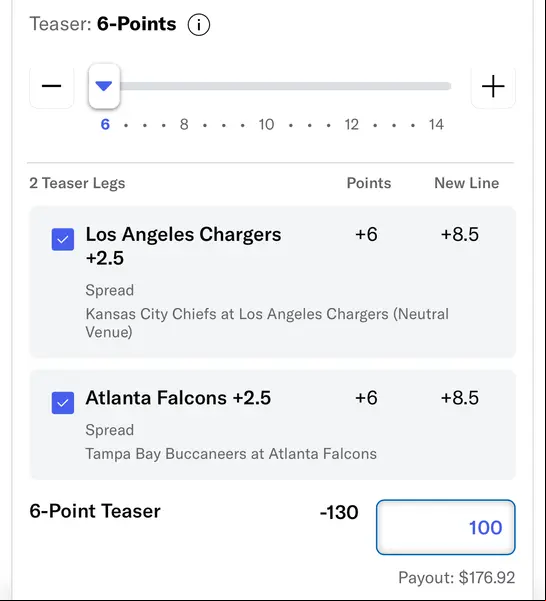Image resolution: width=546 pixels, height=601 pixels.
Task: Click the Chargers new line +8.5
Action: tap(460, 234)
